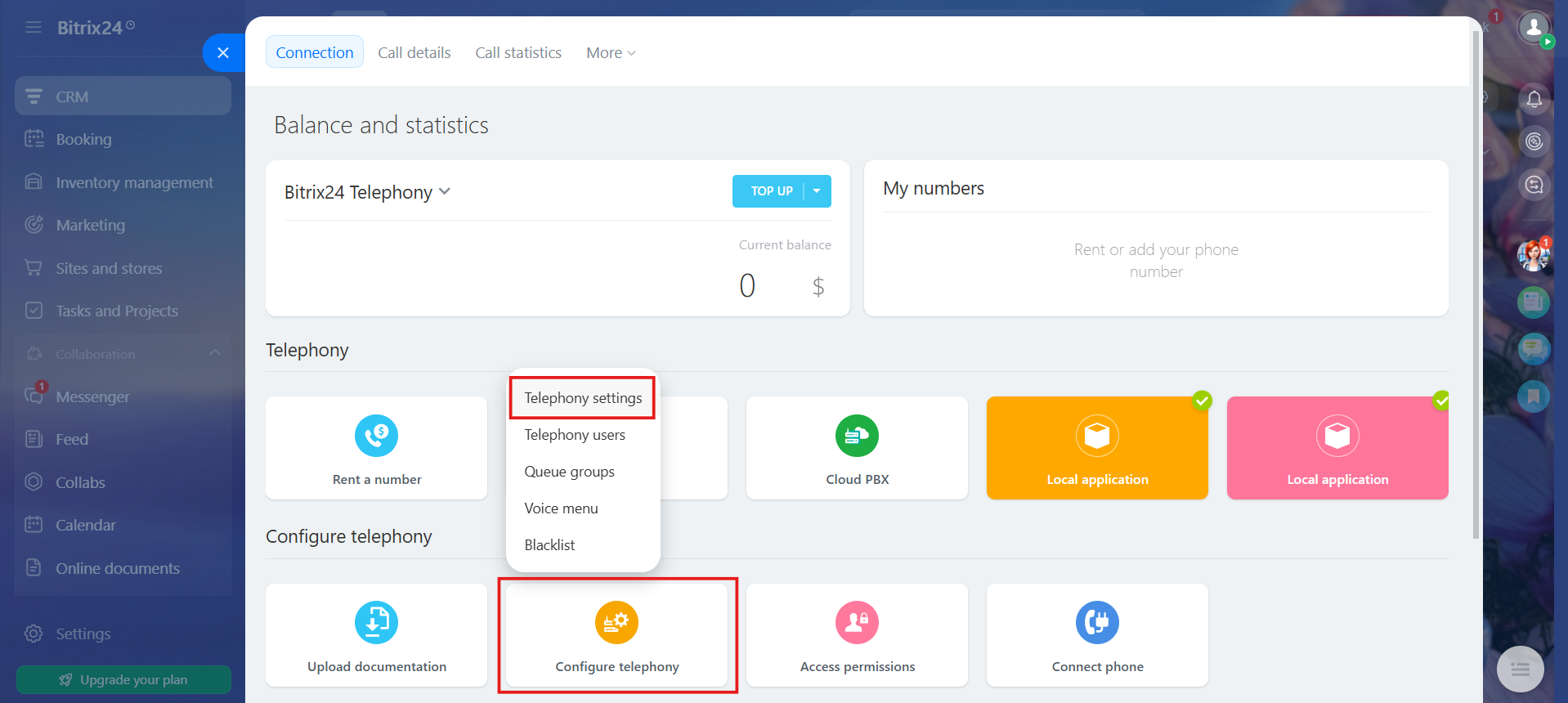This screenshot has width=1568, height=703.
Task: Select Telephony settings from the popup menu
Action: coord(583,398)
